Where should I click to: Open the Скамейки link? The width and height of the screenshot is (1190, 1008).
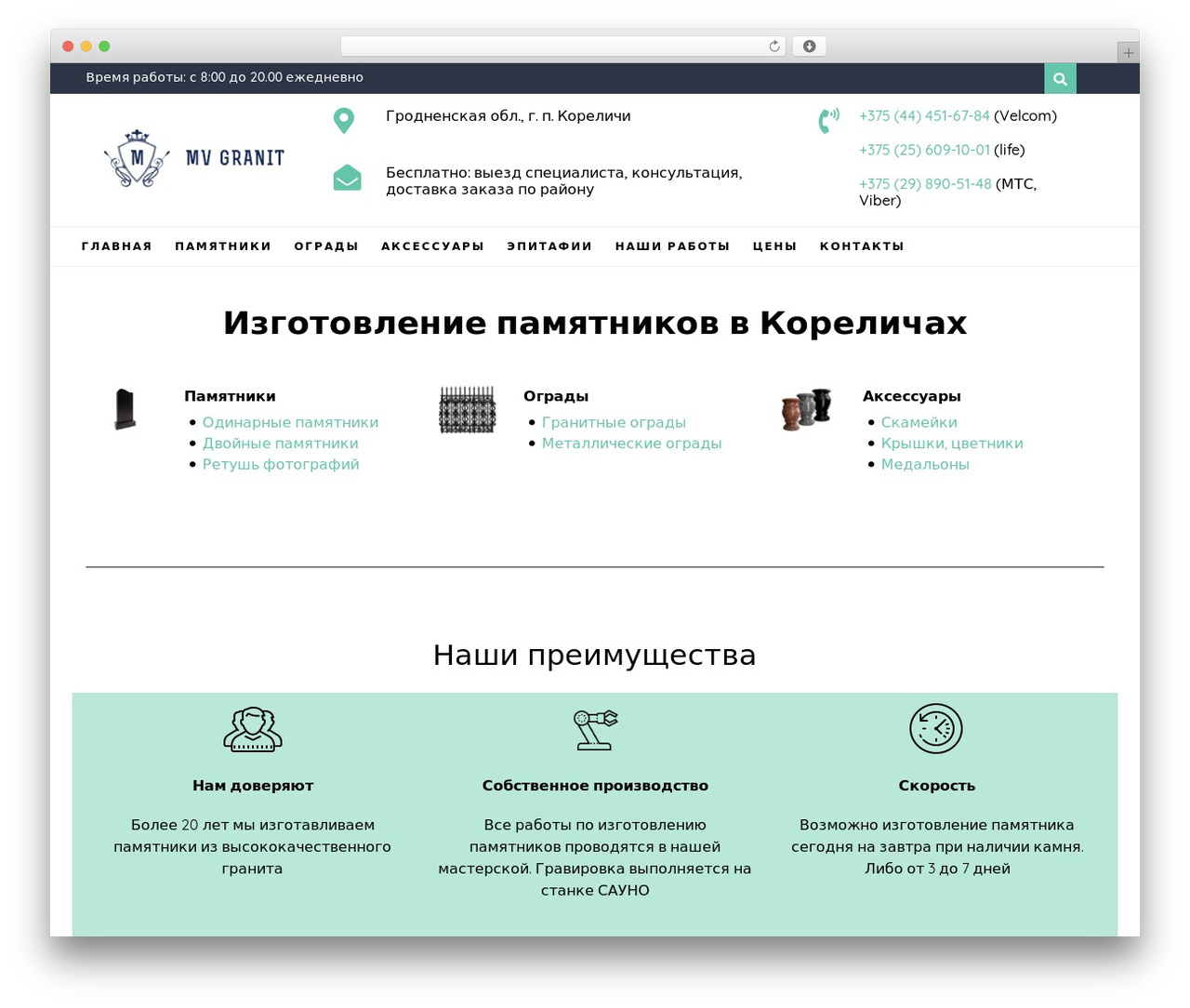(919, 422)
